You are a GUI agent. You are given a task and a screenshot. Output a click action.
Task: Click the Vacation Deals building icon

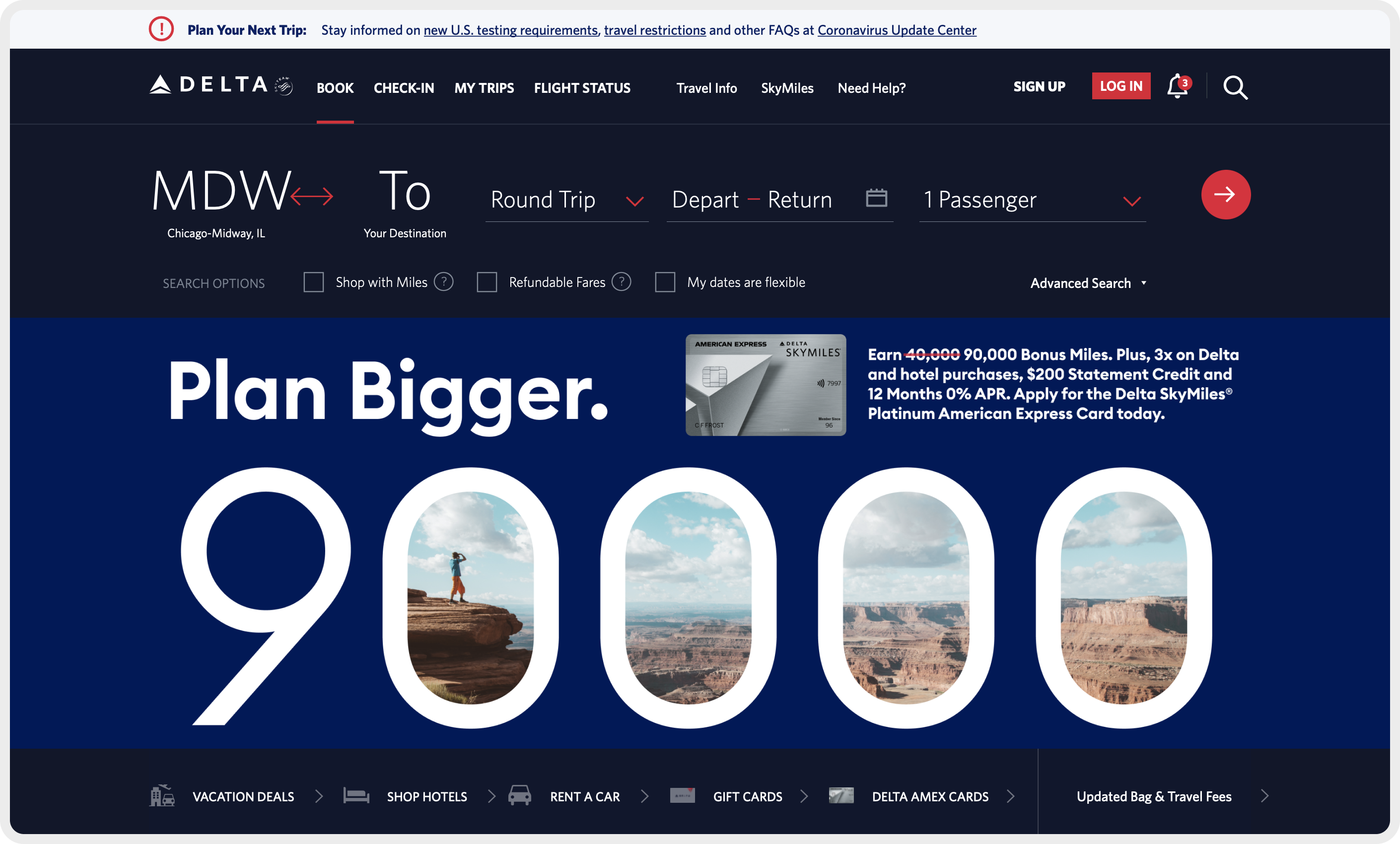162,795
